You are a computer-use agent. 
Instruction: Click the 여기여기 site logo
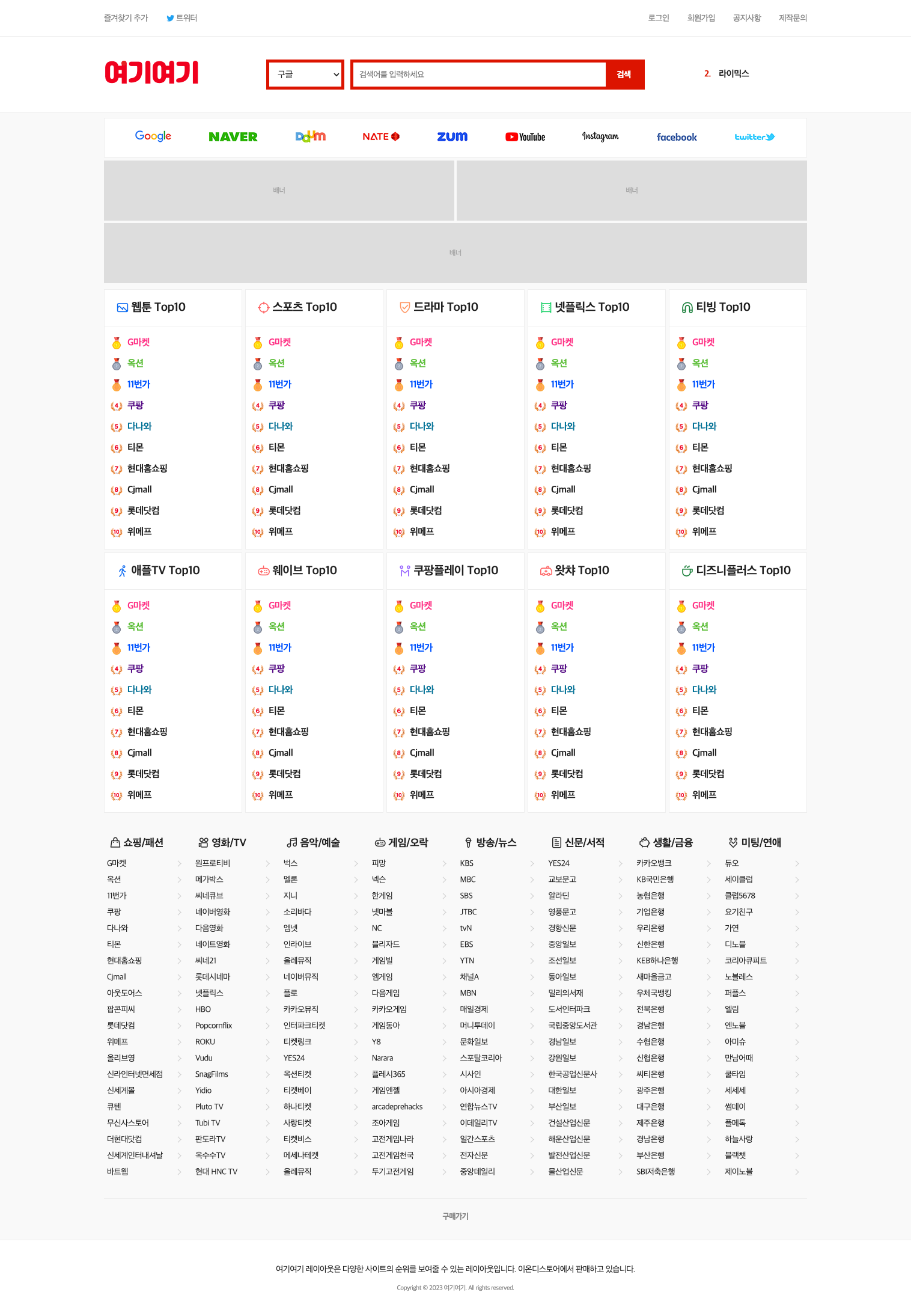pos(151,73)
